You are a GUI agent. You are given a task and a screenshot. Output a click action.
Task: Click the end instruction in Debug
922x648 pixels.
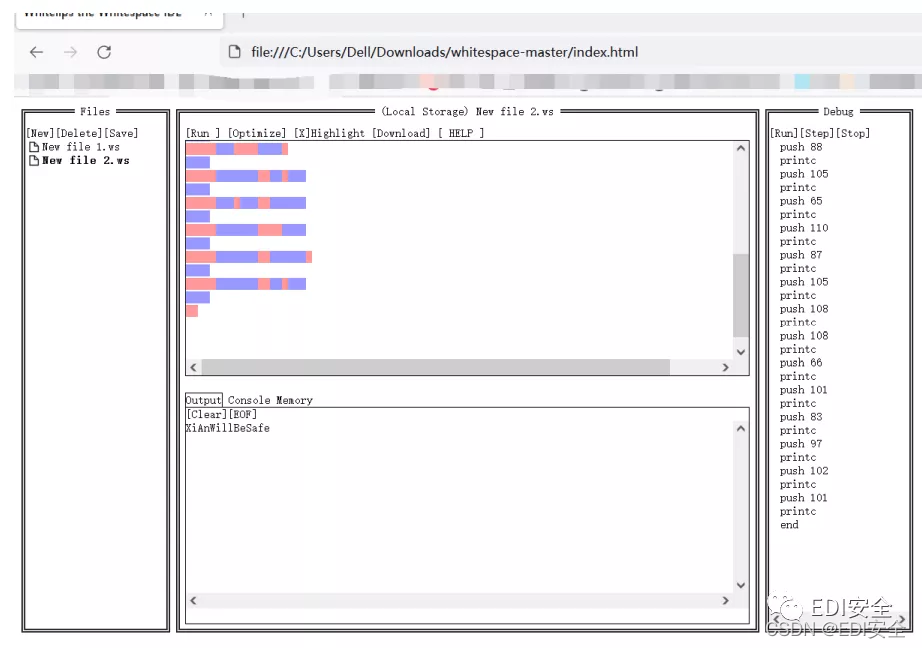click(789, 525)
